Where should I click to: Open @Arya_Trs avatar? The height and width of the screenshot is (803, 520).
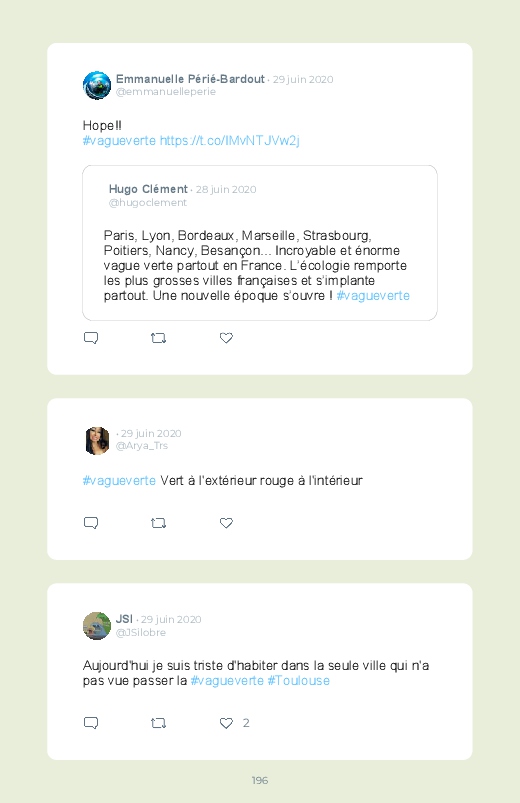(97, 440)
